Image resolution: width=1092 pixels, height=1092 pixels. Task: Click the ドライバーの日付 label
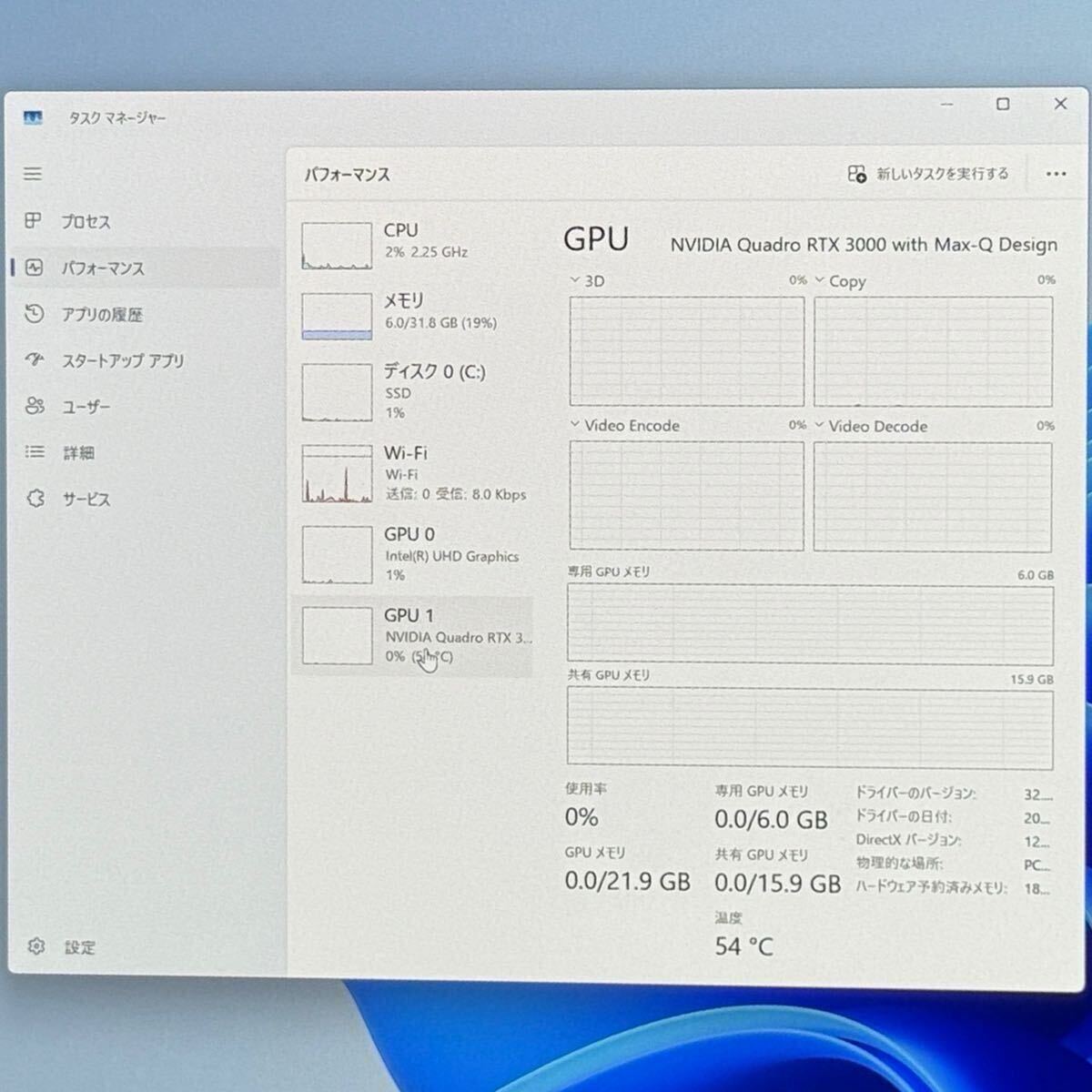pos(904,816)
